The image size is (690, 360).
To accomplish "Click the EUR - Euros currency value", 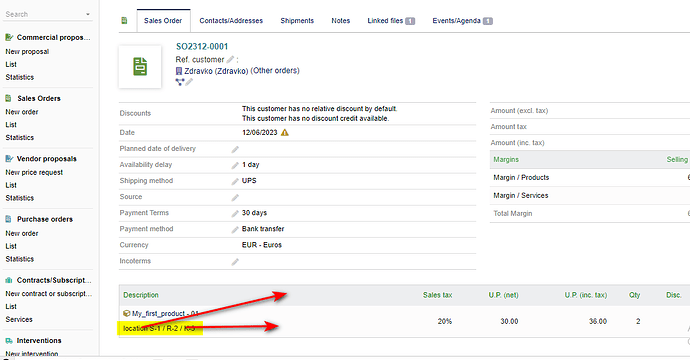I will (262, 245).
